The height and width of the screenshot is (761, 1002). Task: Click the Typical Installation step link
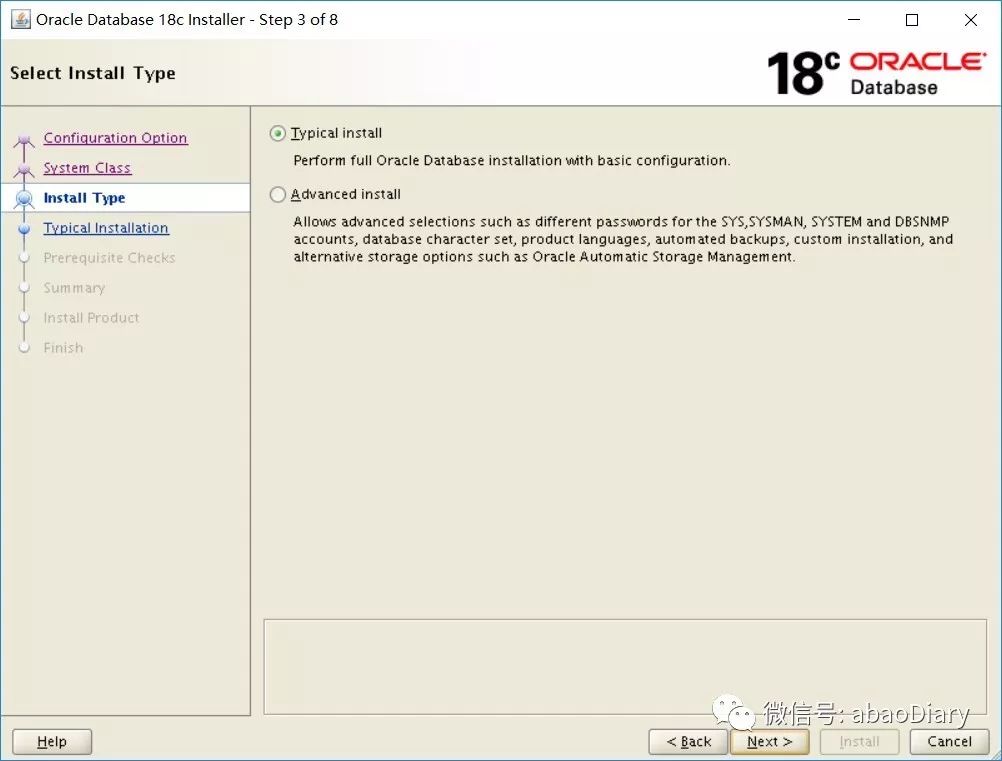tap(106, 228)
